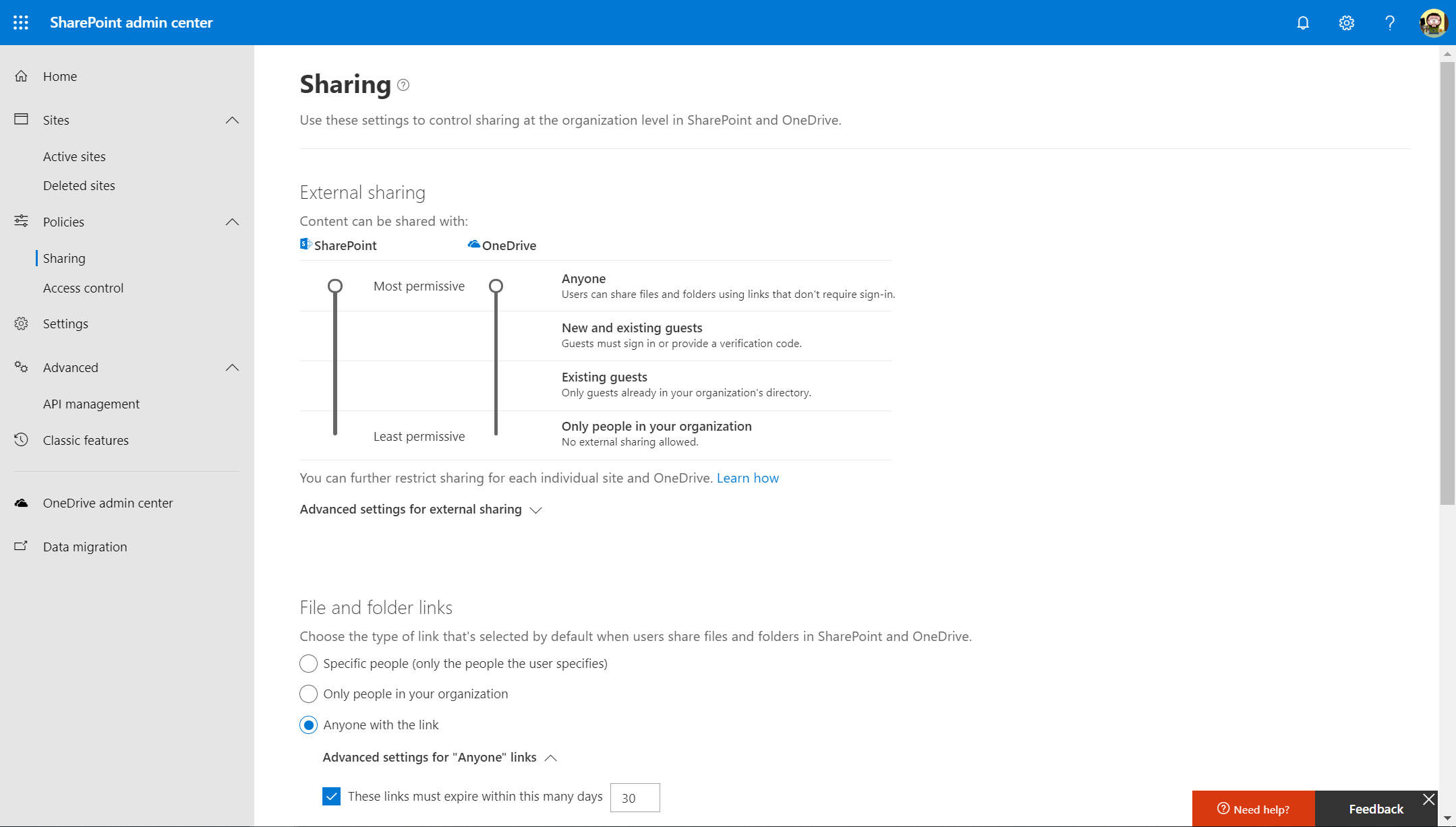Select the Specific people radio option

(x=308, y=663)
